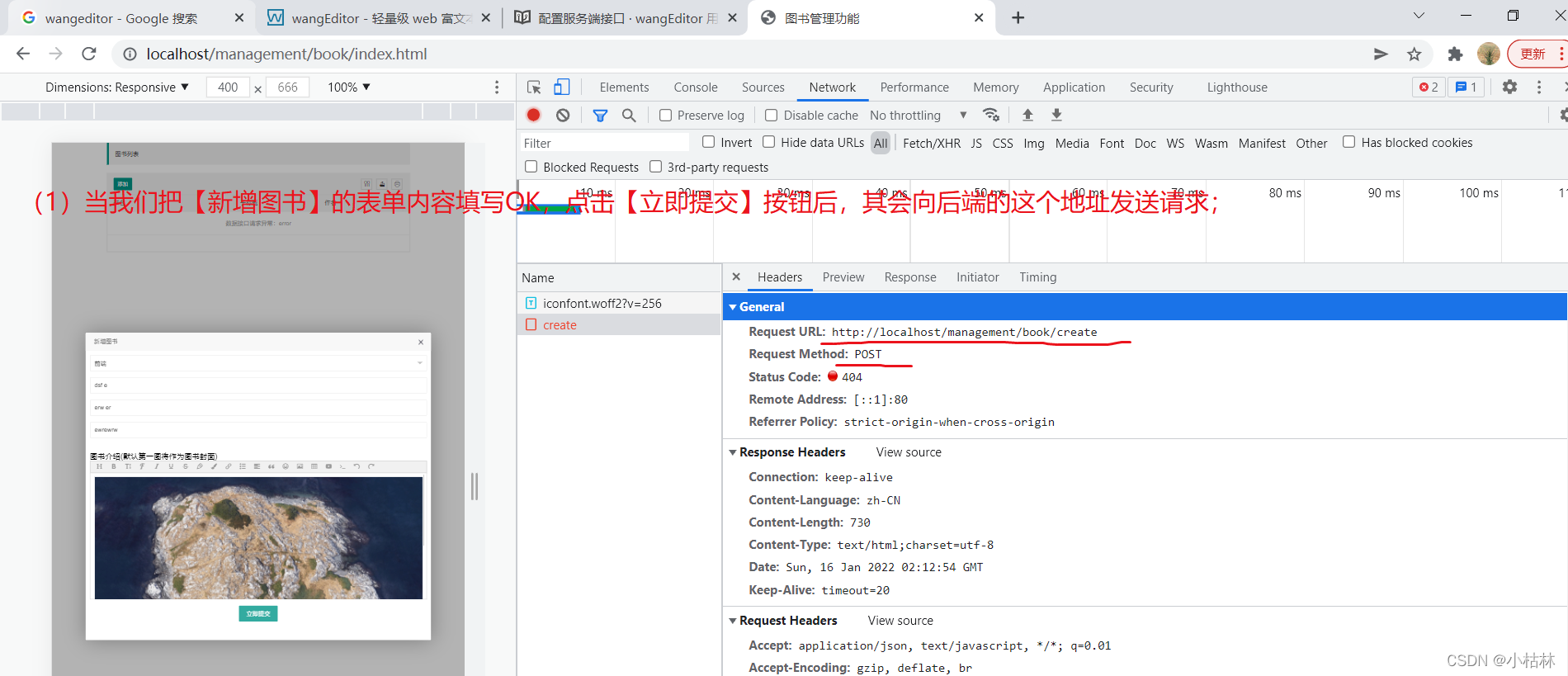Click the messages count badge
This screenshot has height=676, width=1568.
click(x=1466, y=87)
